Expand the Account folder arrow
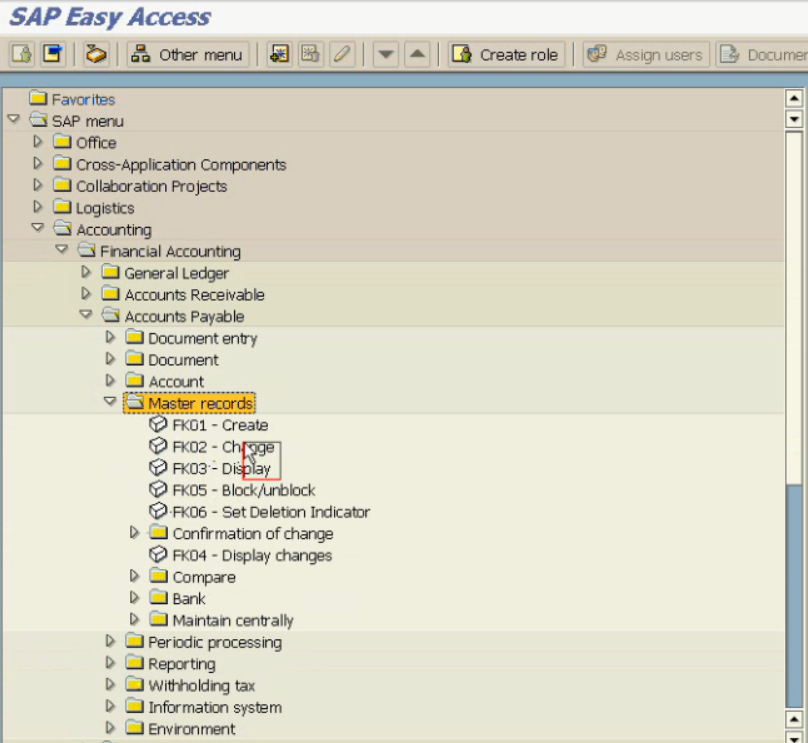Viewport: 808px width, 743px height. (110, 380)
